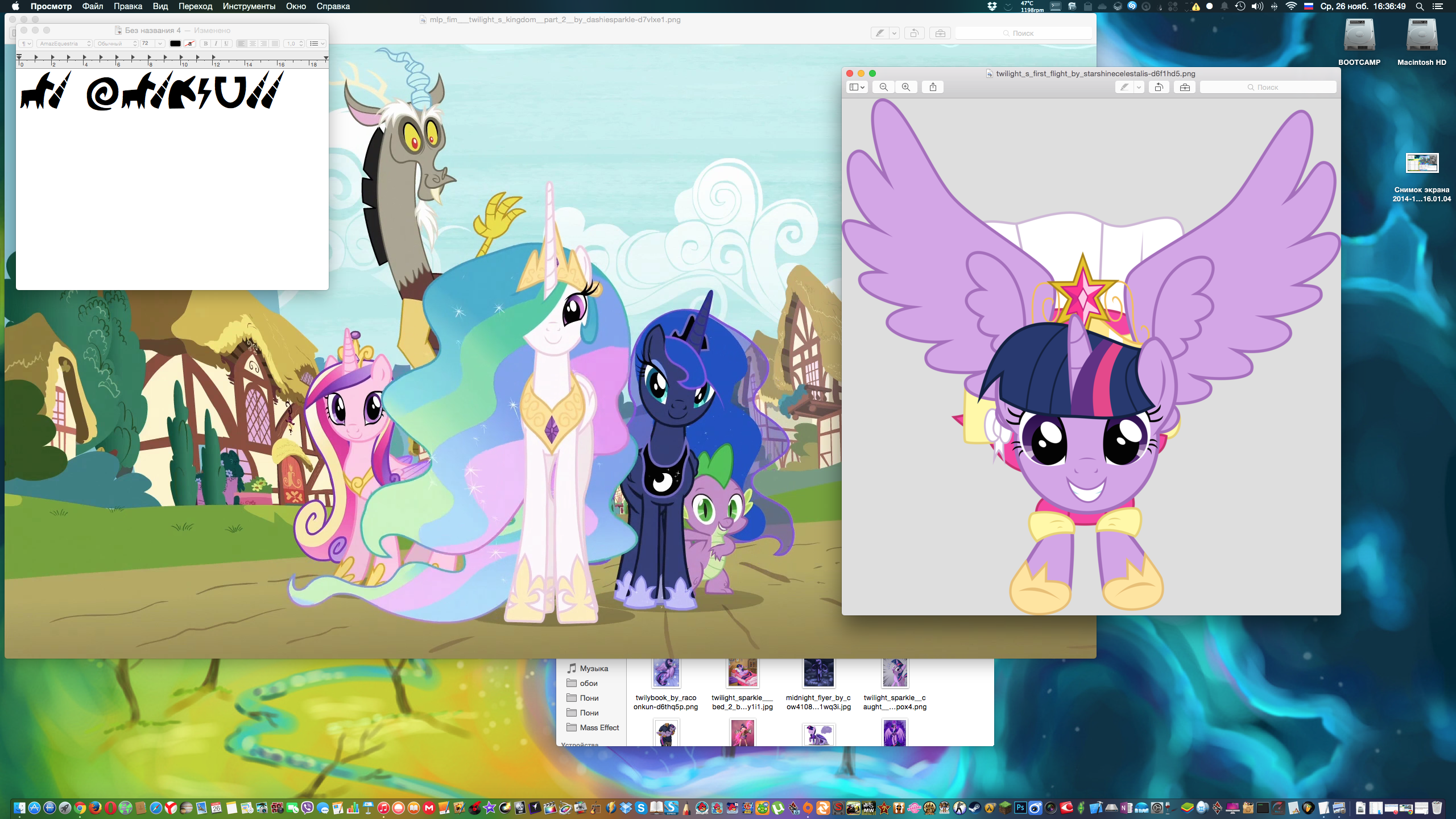This screenshot has width=1456, height=819.
Task: Set left text alignment in TextEdit
Action: tap(241, 43)
